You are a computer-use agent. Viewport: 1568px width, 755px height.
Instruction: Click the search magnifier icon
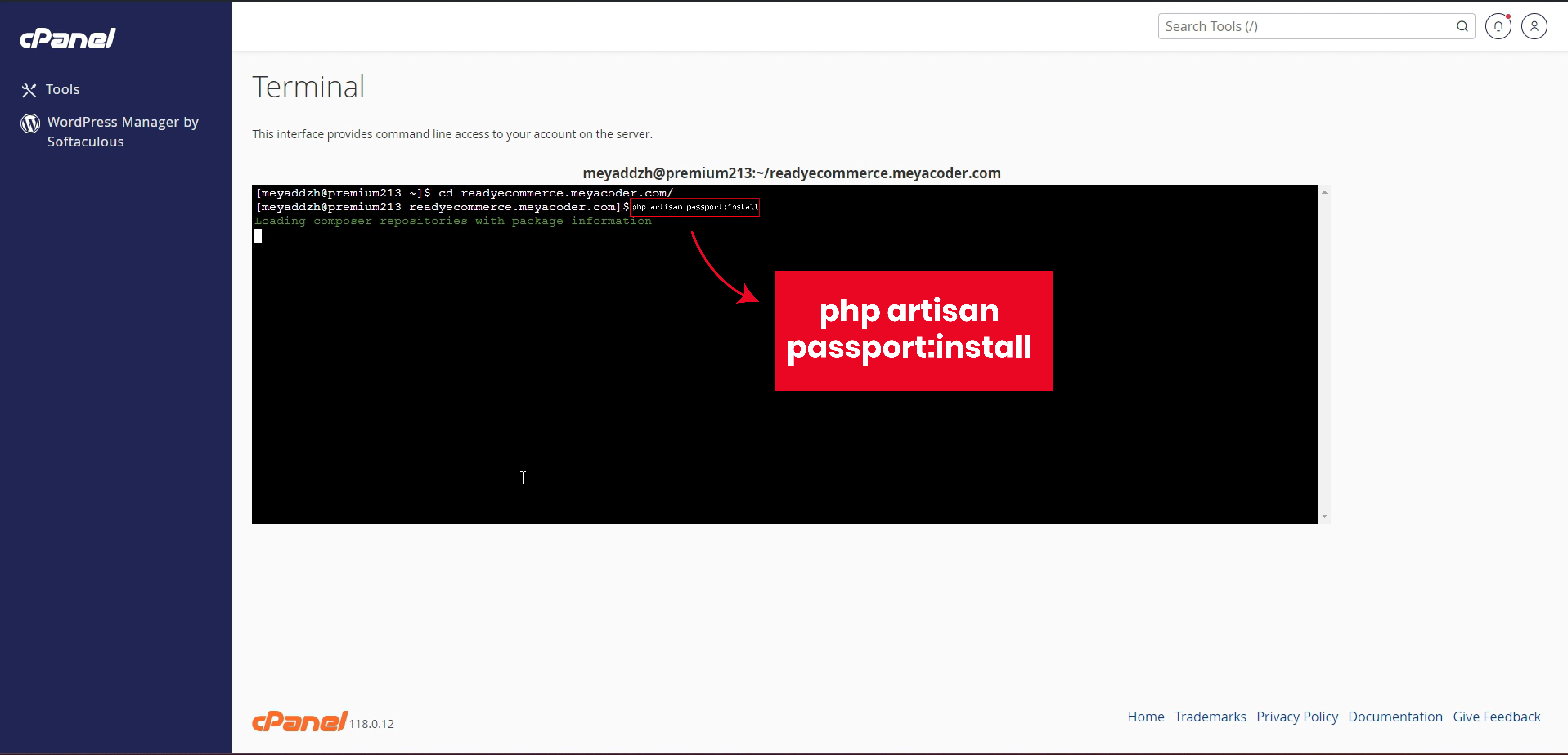coord(1462,26)
